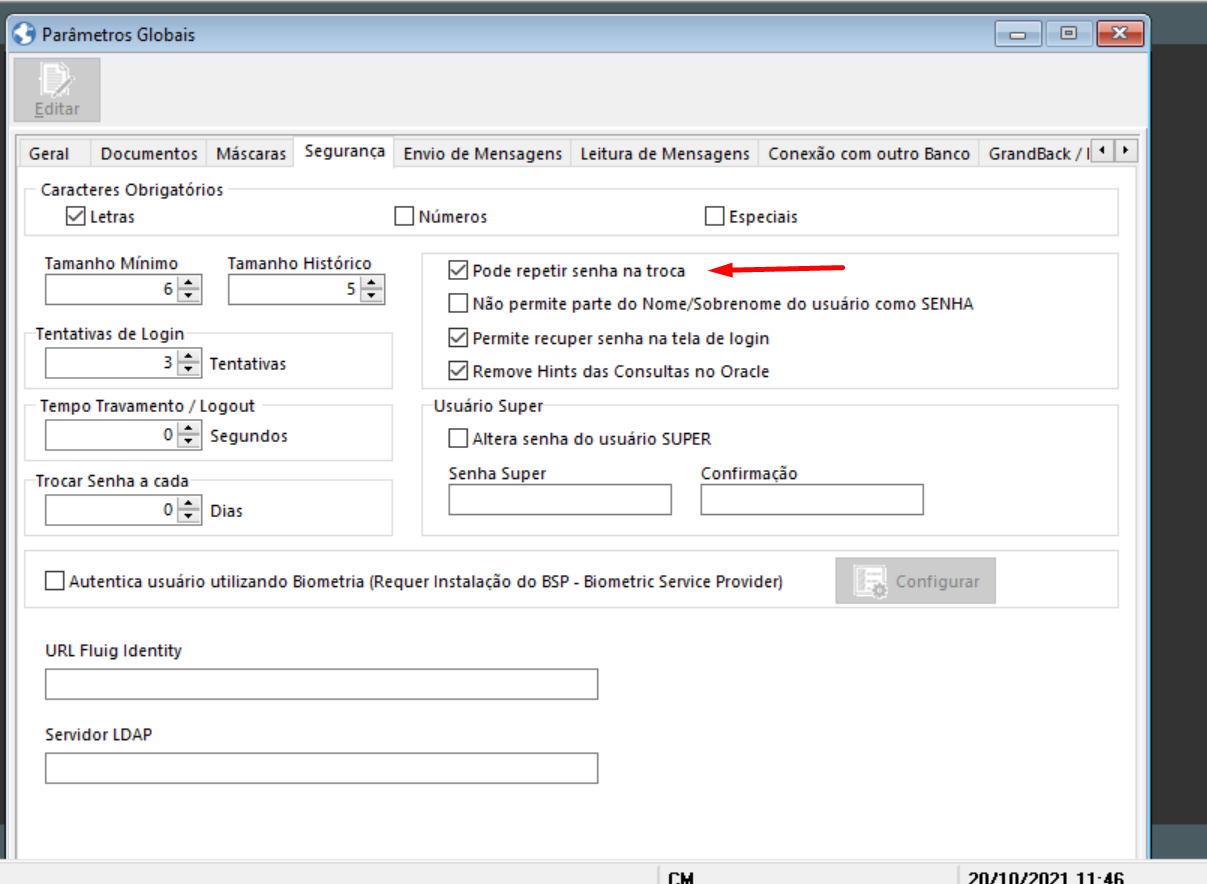Screen dimensions: 1207x884
Task: Open Conexão com outro Banco tab
Action: tap(868, 154)
